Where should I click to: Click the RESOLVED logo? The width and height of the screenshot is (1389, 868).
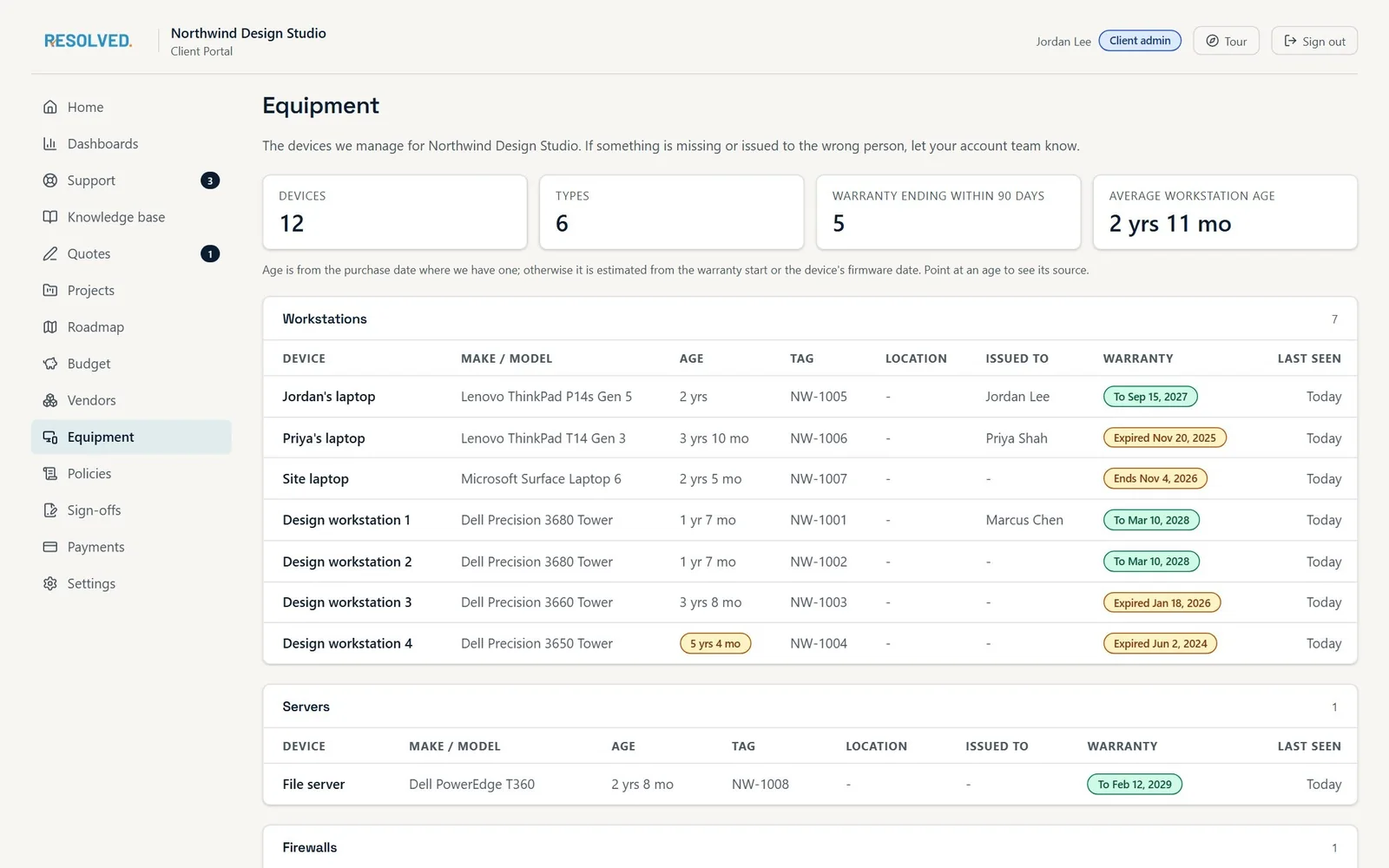[x=88, y=41]
